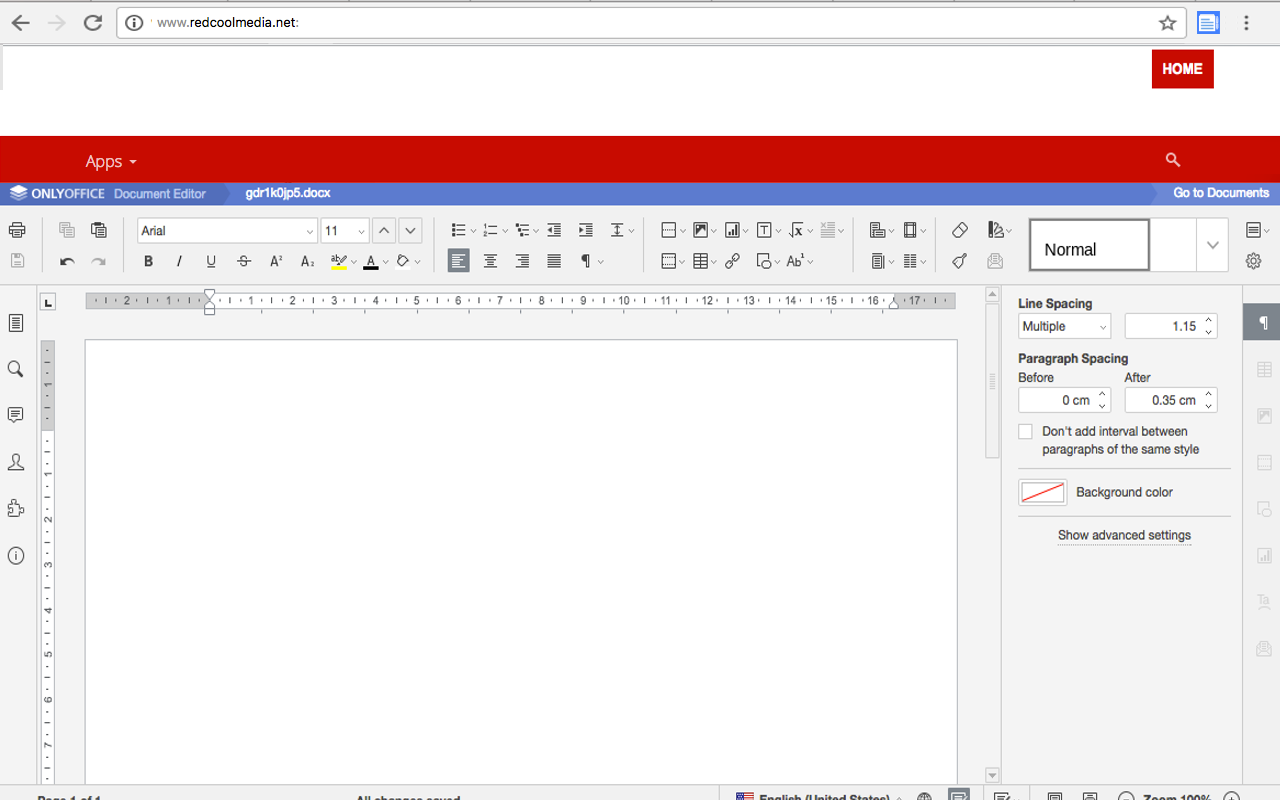Viewport: 1280px width, 800px height.
Task: Click the Show advanced settings link
Action: (1124, 535)
